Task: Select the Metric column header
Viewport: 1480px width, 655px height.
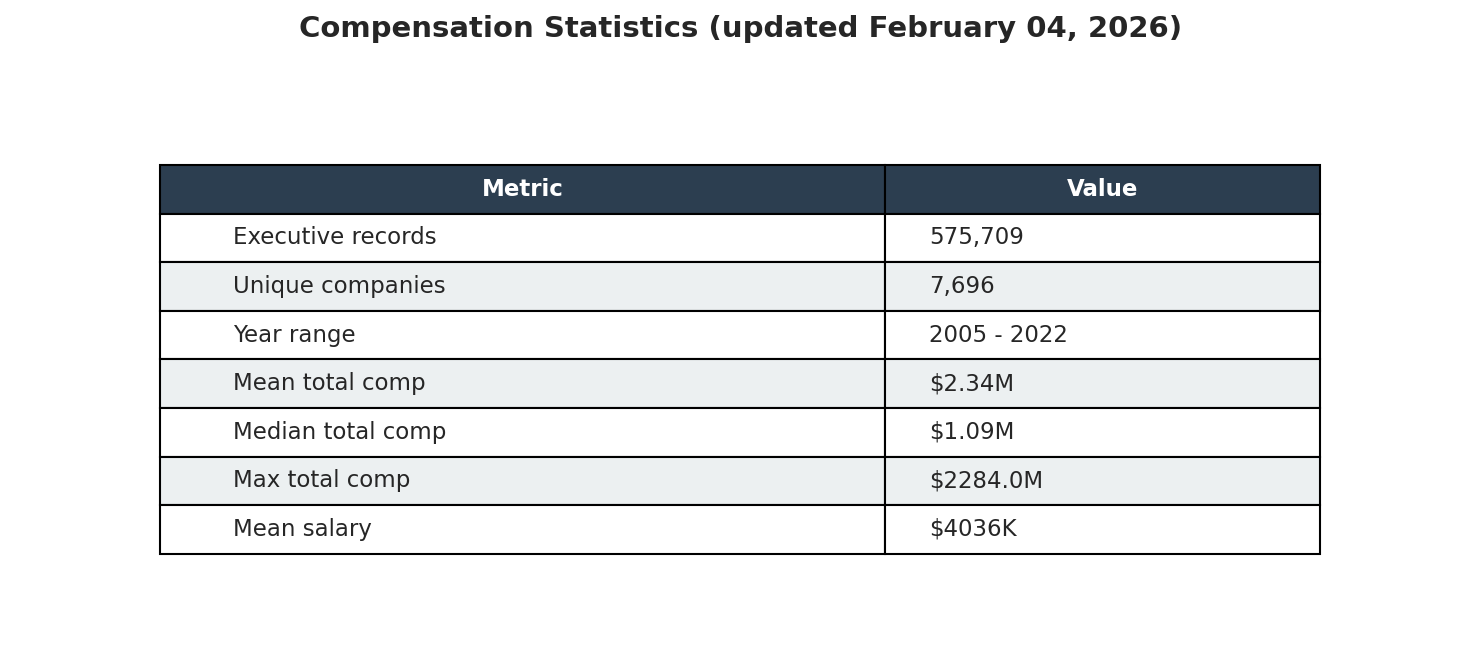Action: pyautogui.click(x=522, y=189)
